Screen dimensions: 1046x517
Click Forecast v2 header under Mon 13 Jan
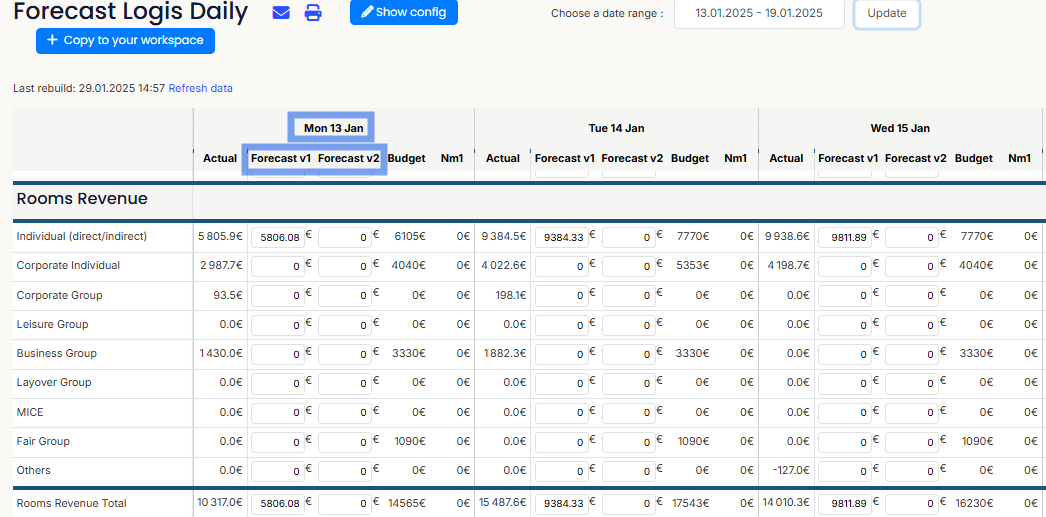[x=349, y=158]
